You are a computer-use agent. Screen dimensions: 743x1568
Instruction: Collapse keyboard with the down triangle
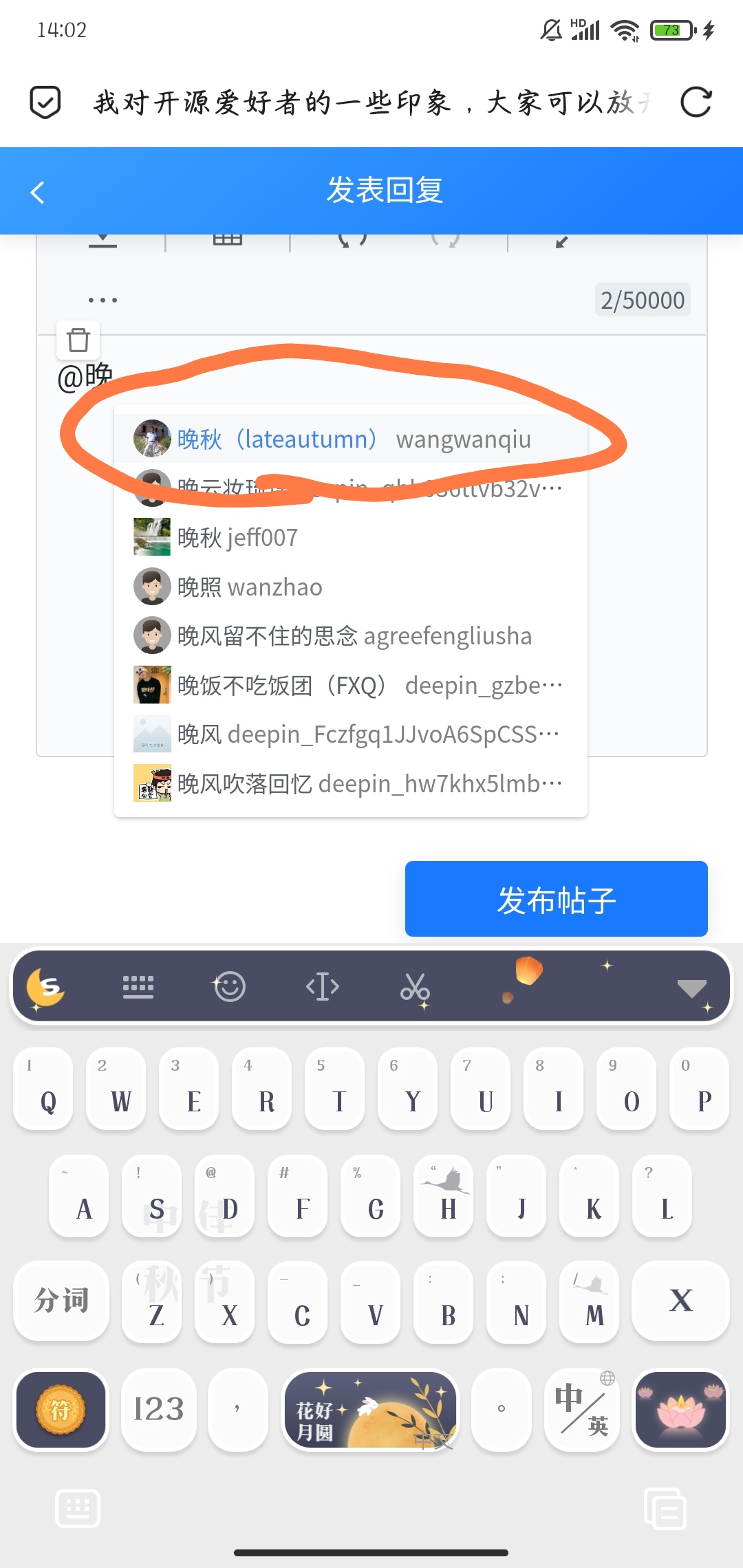tap(692, 988)
